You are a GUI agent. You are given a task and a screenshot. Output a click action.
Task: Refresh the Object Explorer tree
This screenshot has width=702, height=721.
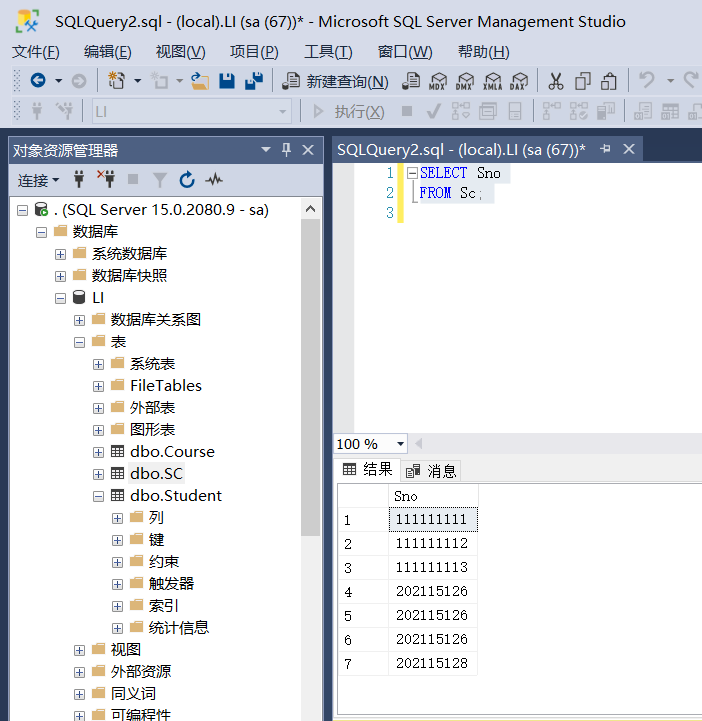(x=187, y=179)
